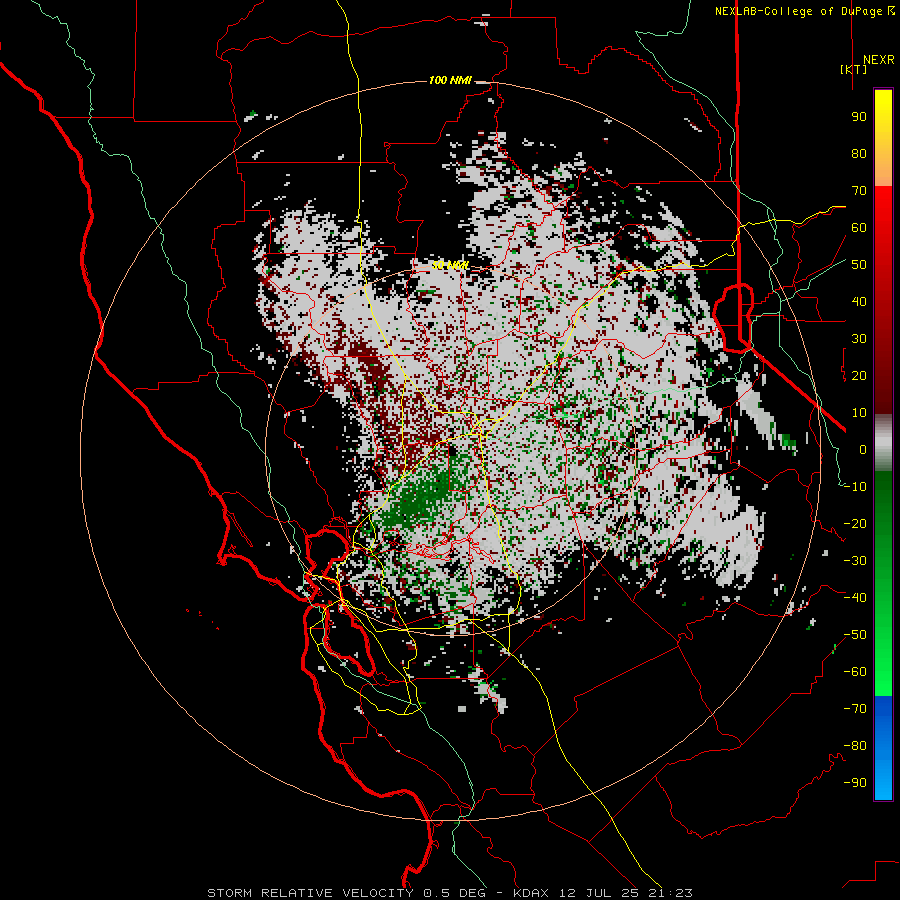Click the positive 20 scale value
900x900 pixels.
pyautogui.click(x=859, y=375)
